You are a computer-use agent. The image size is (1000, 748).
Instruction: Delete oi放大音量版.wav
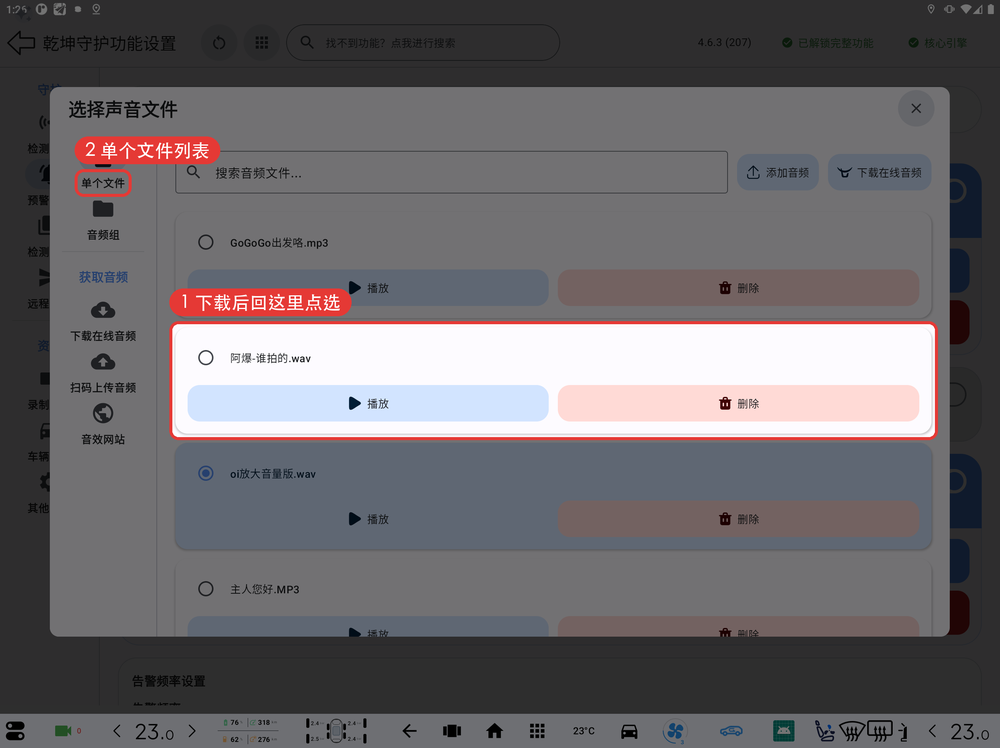coord(739,519)
